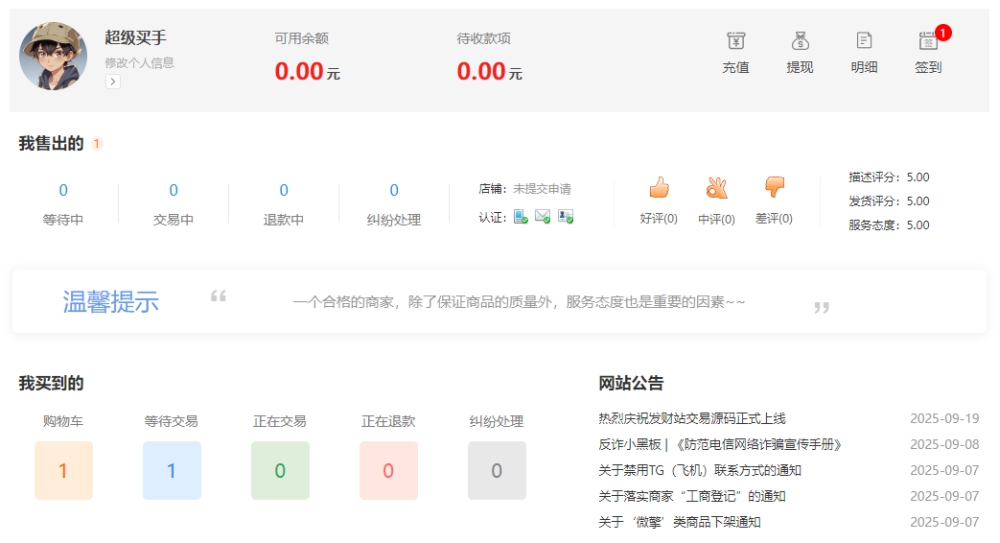Click the 好评(0) label

point(659,219)
